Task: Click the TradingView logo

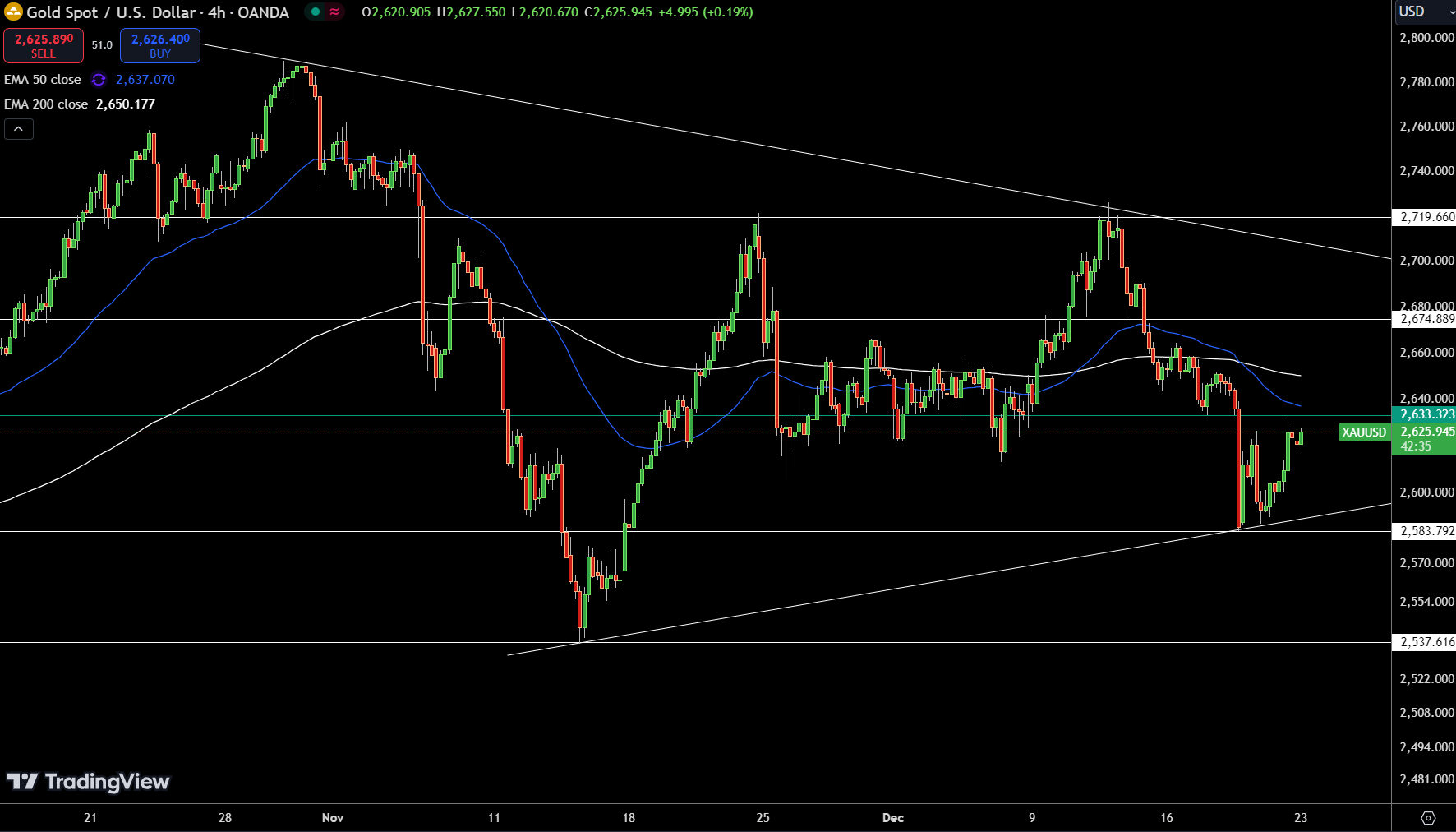Action: pyautogui.click(x=88, y=782)
